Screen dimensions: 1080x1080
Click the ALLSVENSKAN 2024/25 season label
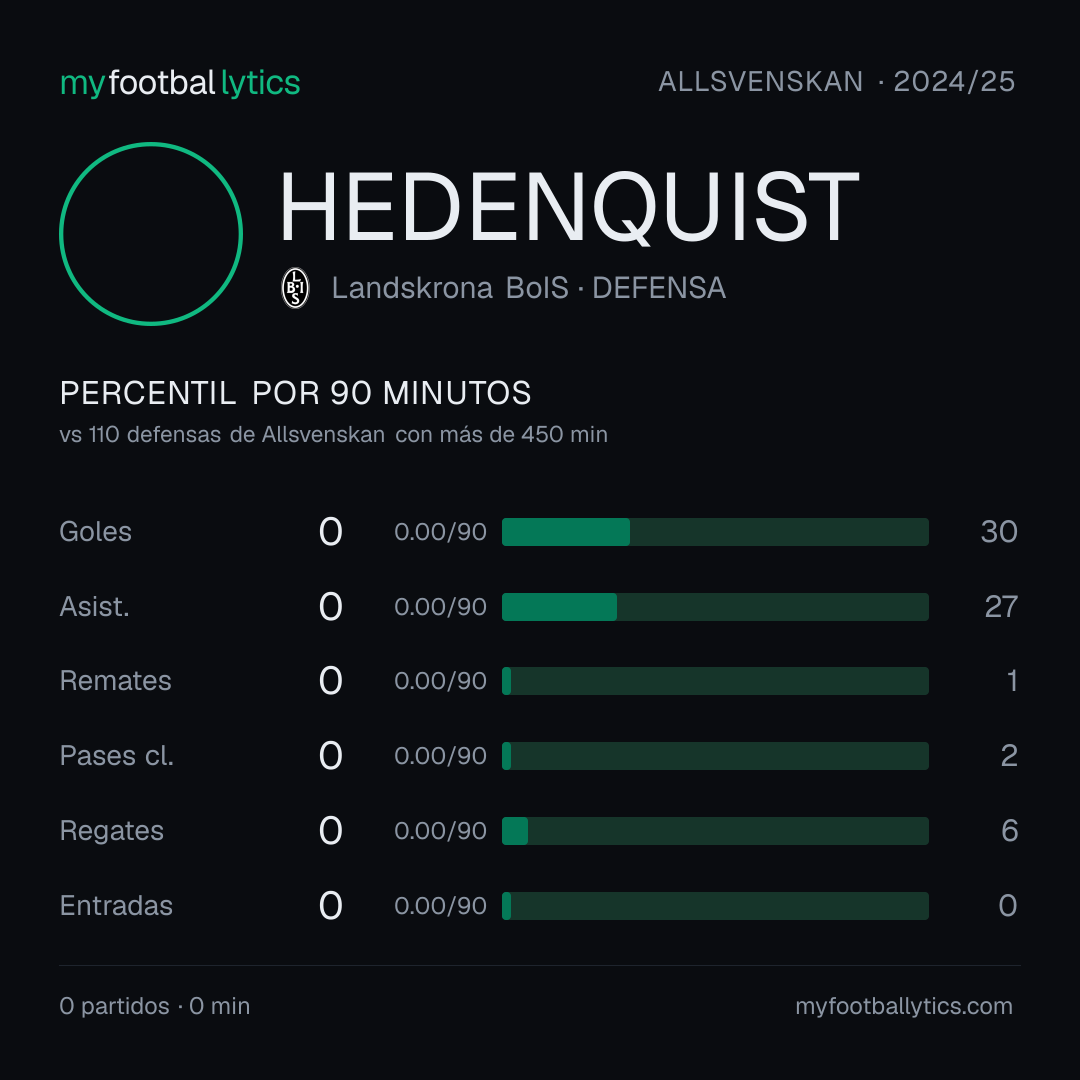tap(836, 82)
